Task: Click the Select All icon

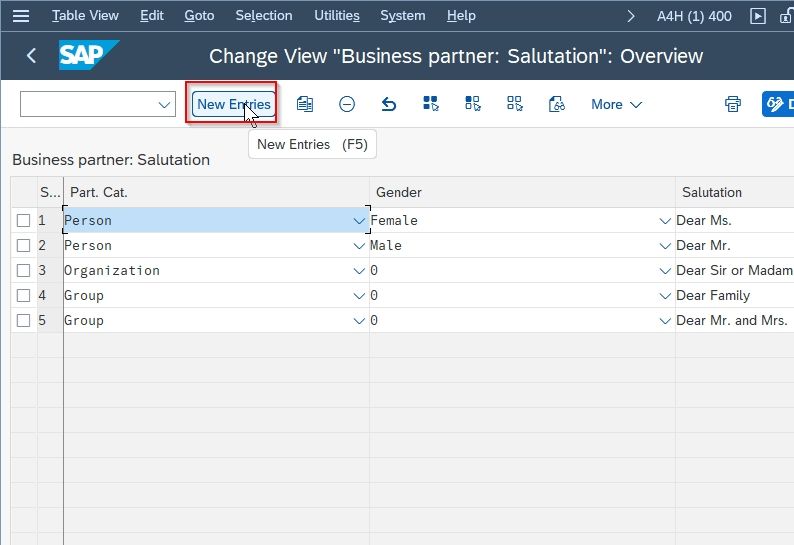Action: pos(431,104)
